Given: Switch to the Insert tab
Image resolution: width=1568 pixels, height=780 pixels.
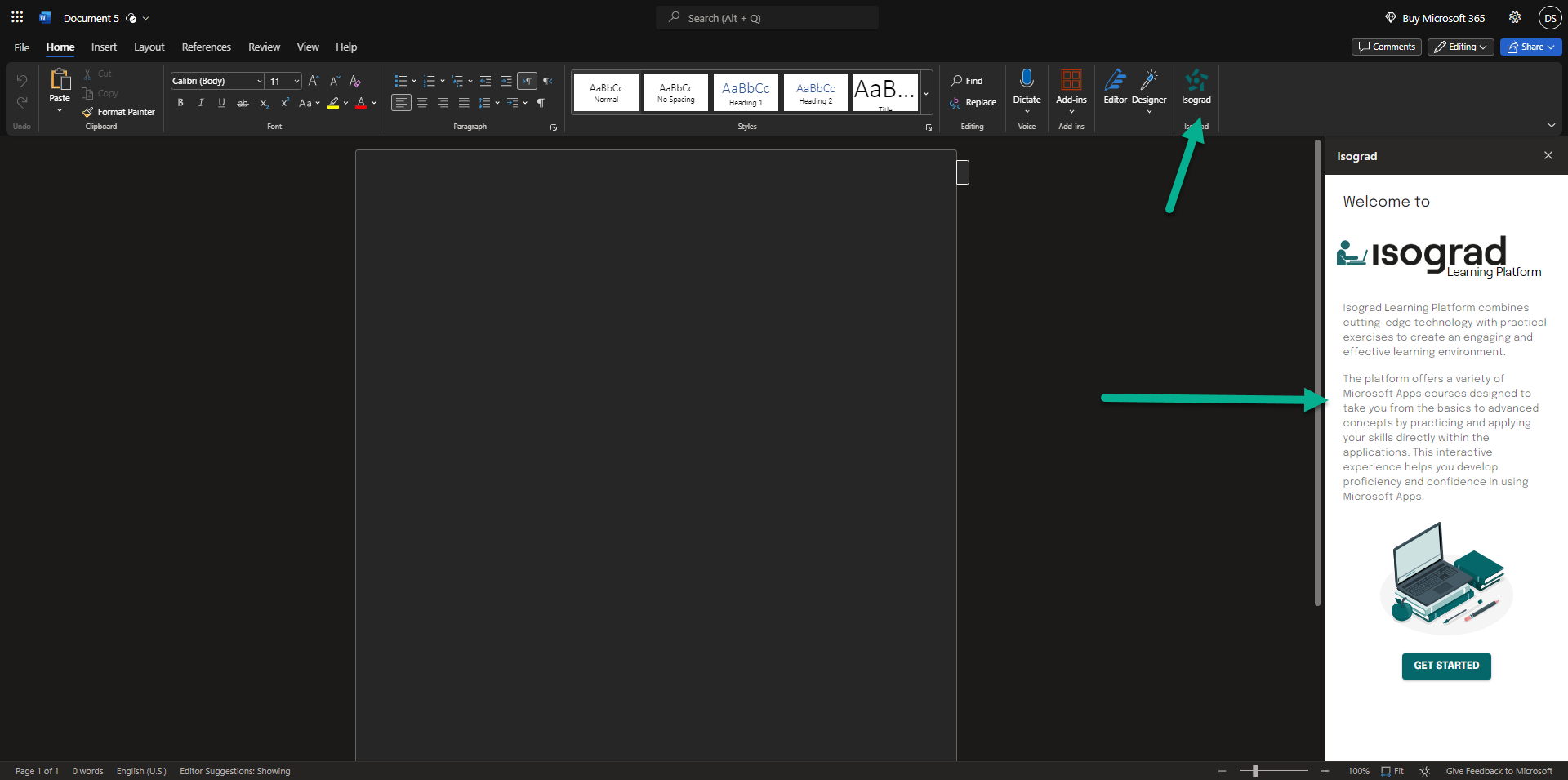Looking at the screenshot, I should [x=104, y=47].
